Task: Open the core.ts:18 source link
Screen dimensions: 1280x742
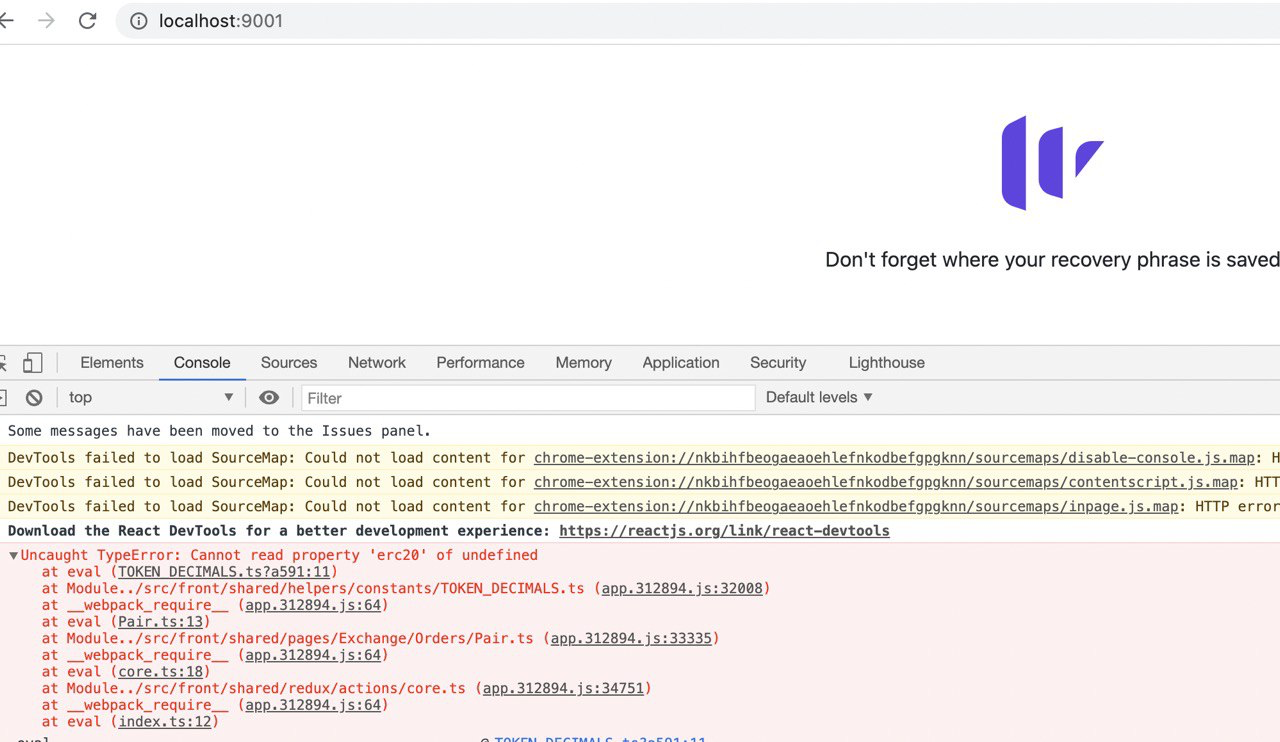Action: 161,672
